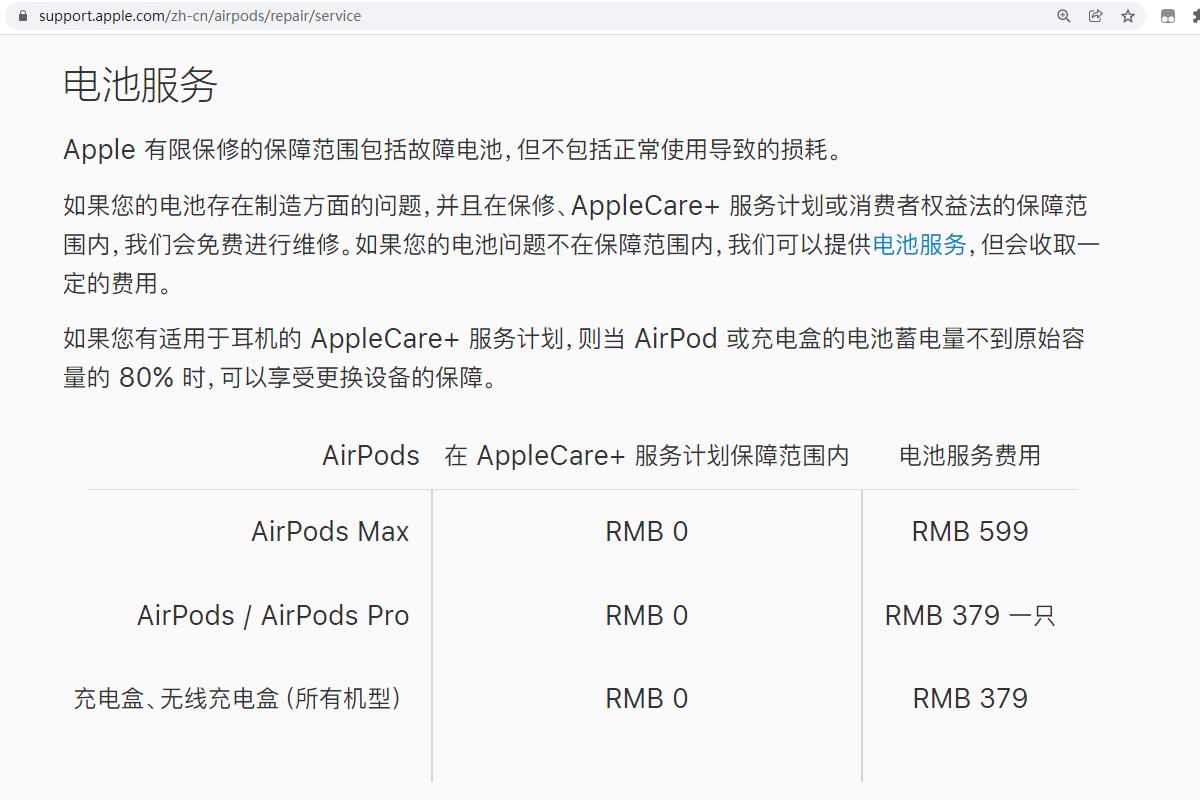Click the share page icon
This screenshot has width=1200, height=800.
1096,16
